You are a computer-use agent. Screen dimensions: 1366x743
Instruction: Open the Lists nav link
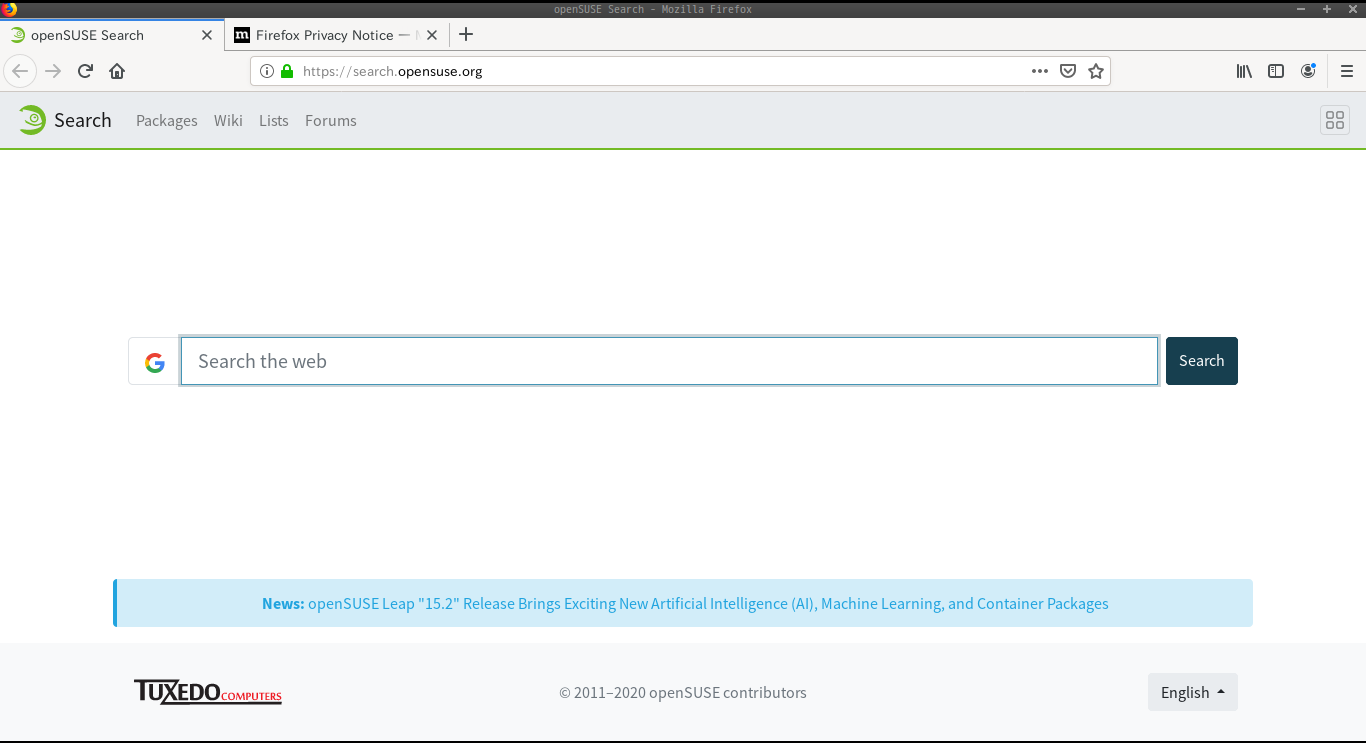tap(273, 121)
